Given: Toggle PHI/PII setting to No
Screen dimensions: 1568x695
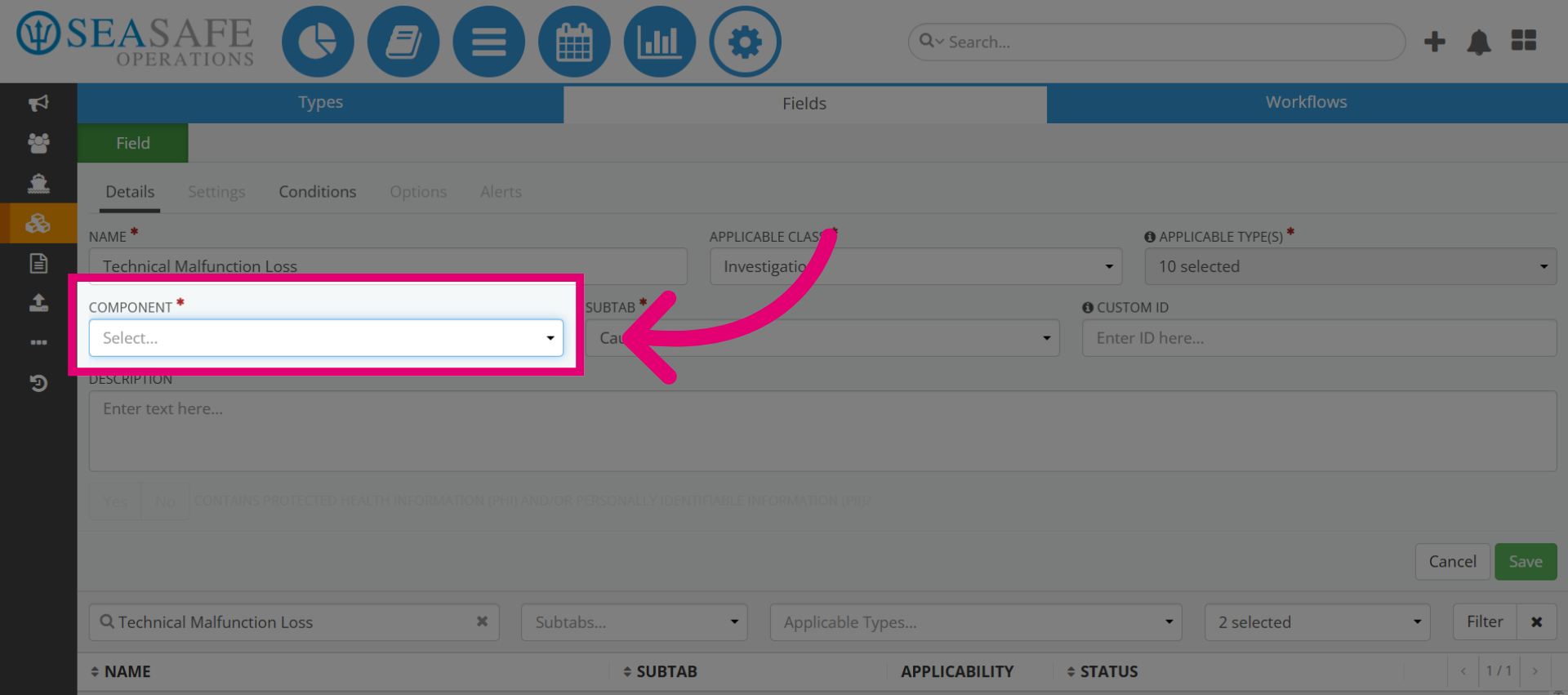Looking at the screenshot, I should pos(165,501).
